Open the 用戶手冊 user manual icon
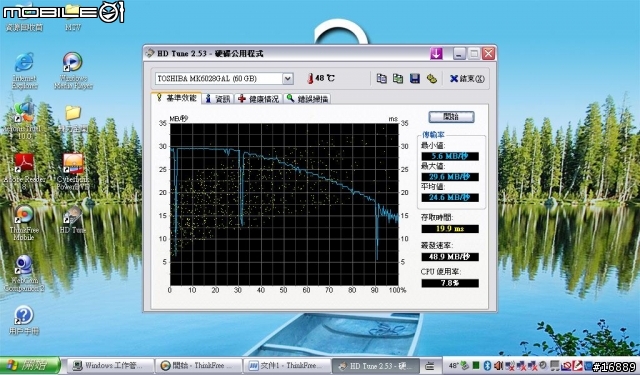This screenshot has height=375, width=640. click(24, 320)
